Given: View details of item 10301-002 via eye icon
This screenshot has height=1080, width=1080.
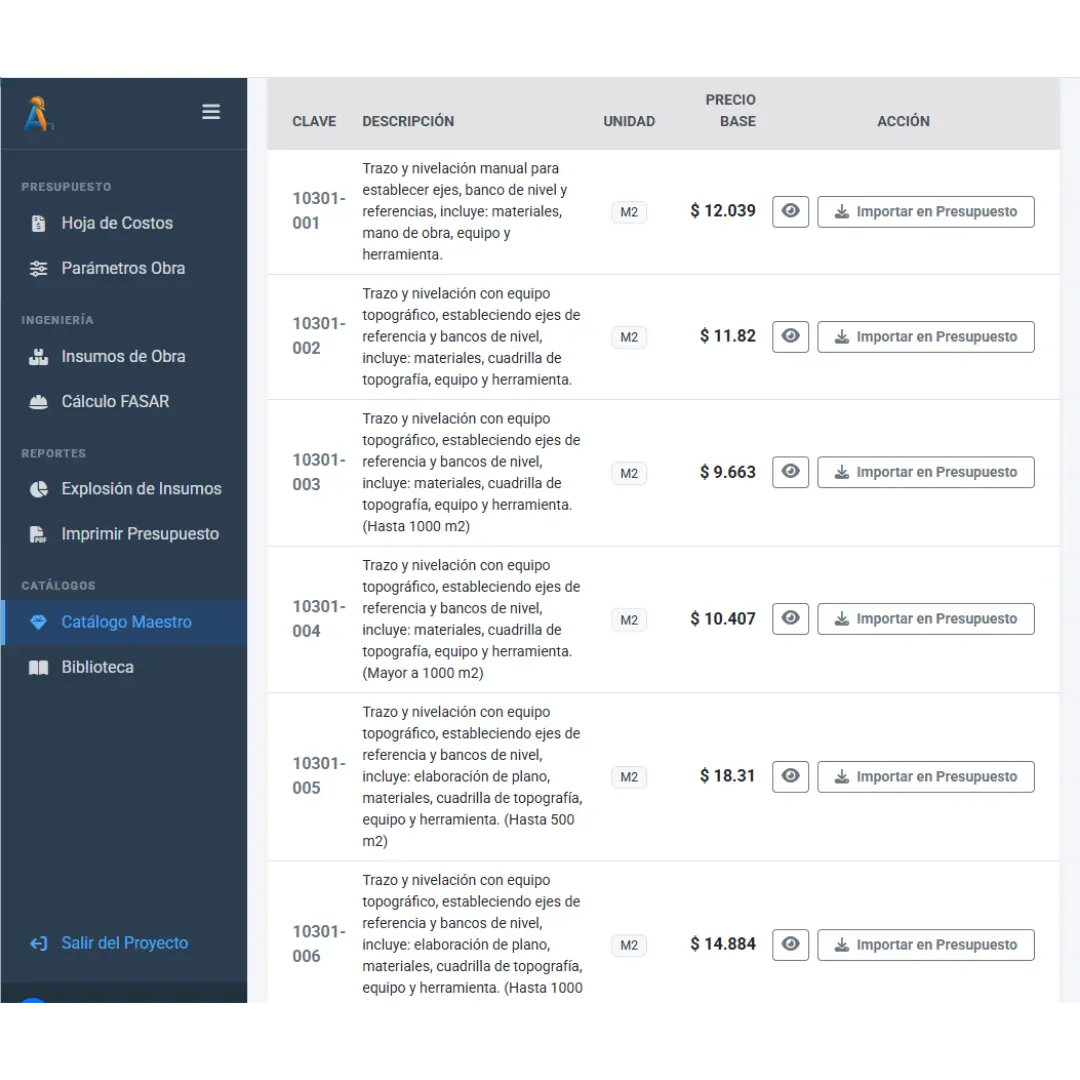Looking at the screenshot, I should (x=790, y=337).
